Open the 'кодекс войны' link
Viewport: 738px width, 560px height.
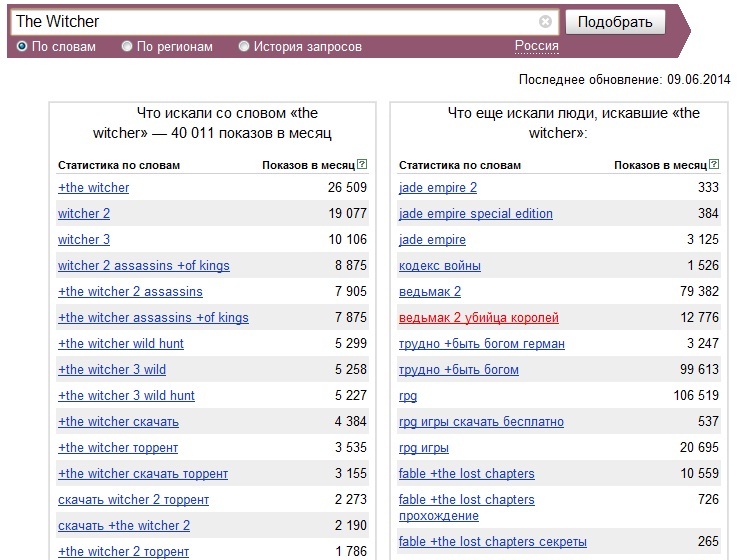click(440, 265)
